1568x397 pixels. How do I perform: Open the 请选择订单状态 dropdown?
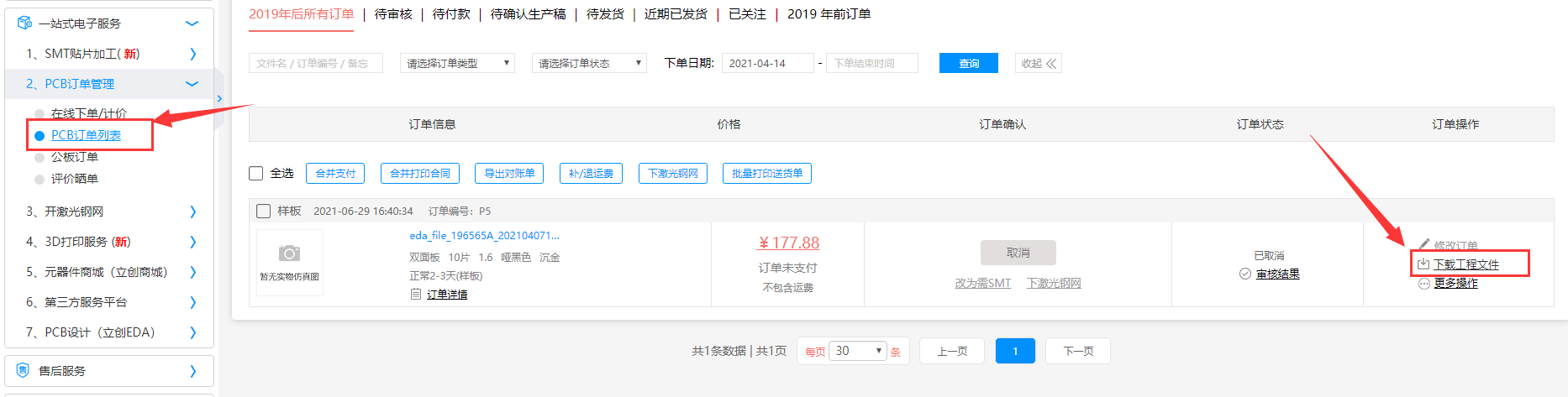pos(588,63)
